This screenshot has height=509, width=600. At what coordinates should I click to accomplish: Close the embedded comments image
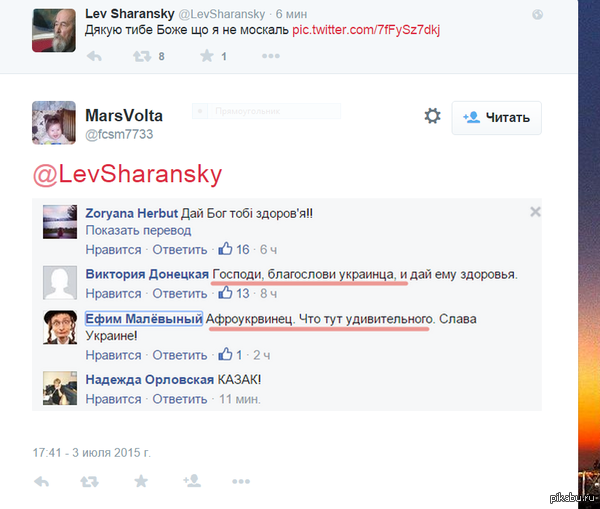coord(535,212)
